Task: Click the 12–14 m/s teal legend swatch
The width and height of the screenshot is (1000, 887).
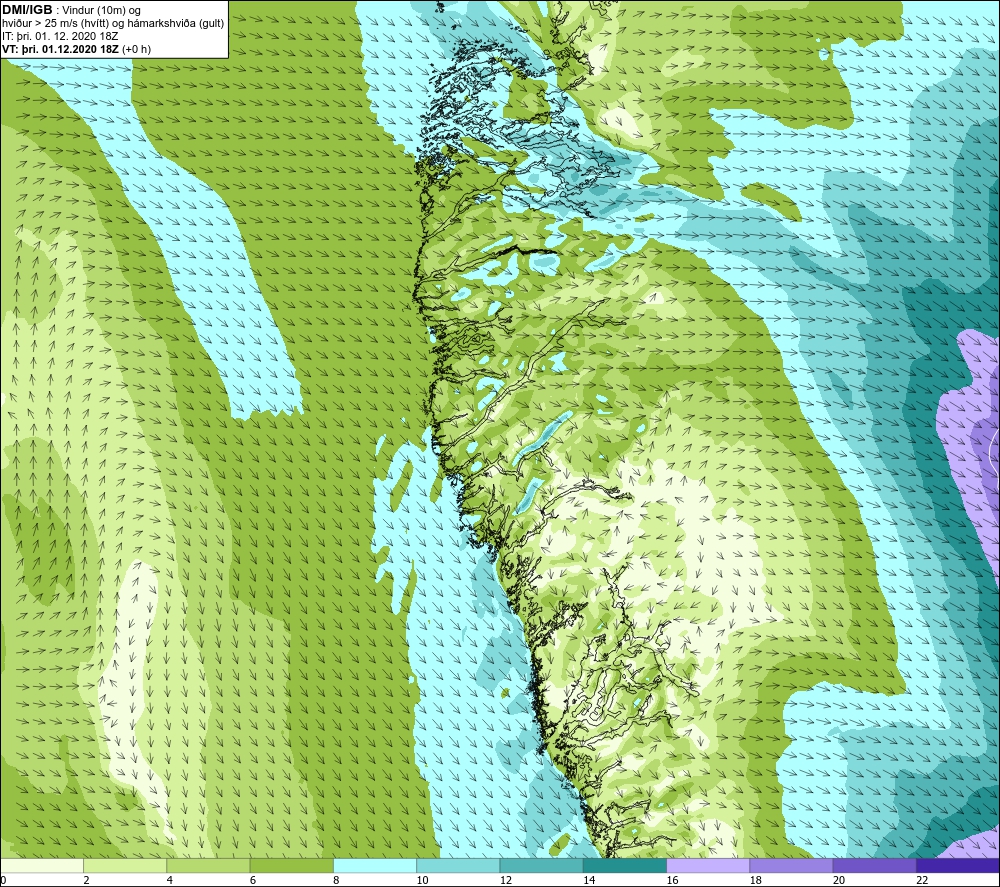Action: tap(541, 865)
